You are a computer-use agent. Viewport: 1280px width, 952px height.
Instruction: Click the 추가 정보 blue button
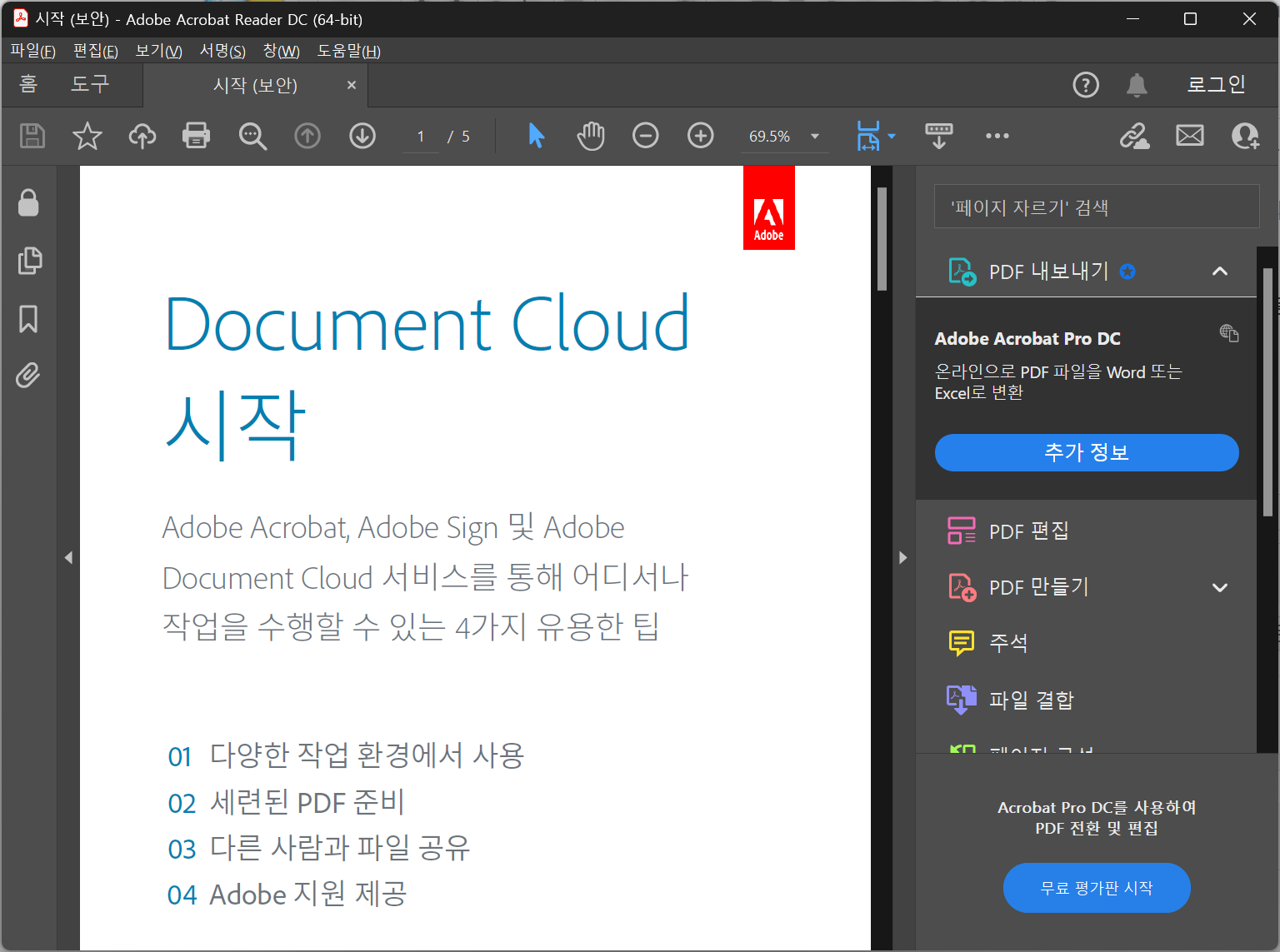tap(1087, 452)
